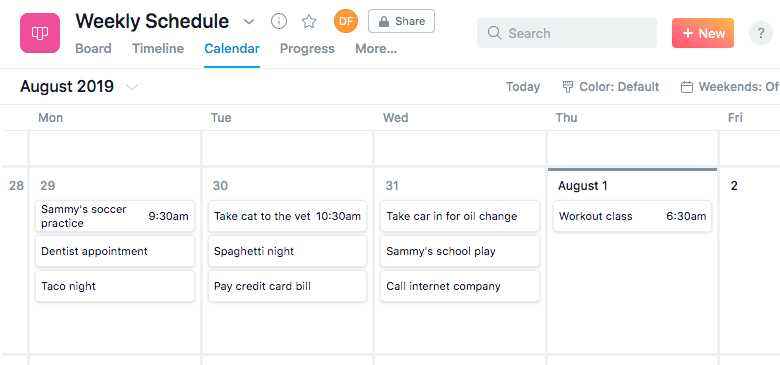Viewport: 780px width, 365px height.
Task: Switch to the Timeline tab
Action: click(158, 49)
